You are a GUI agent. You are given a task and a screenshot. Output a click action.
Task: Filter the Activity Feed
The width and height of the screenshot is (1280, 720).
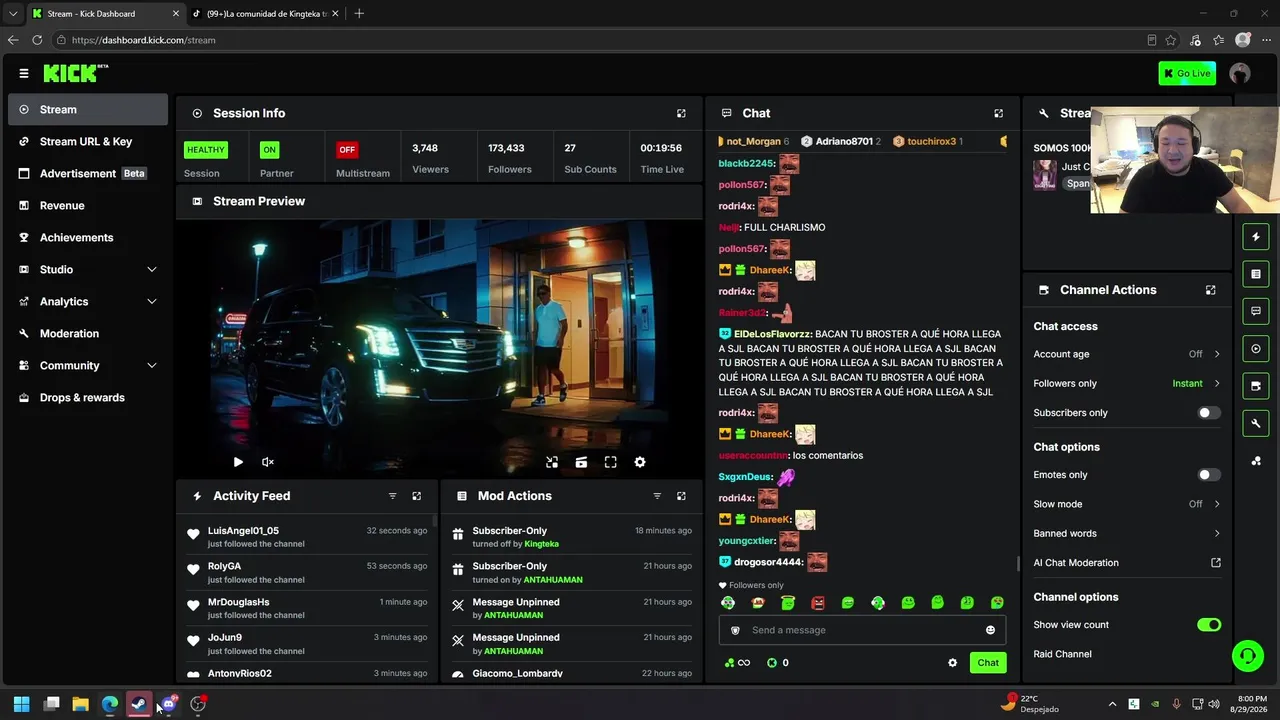point(392,496)
